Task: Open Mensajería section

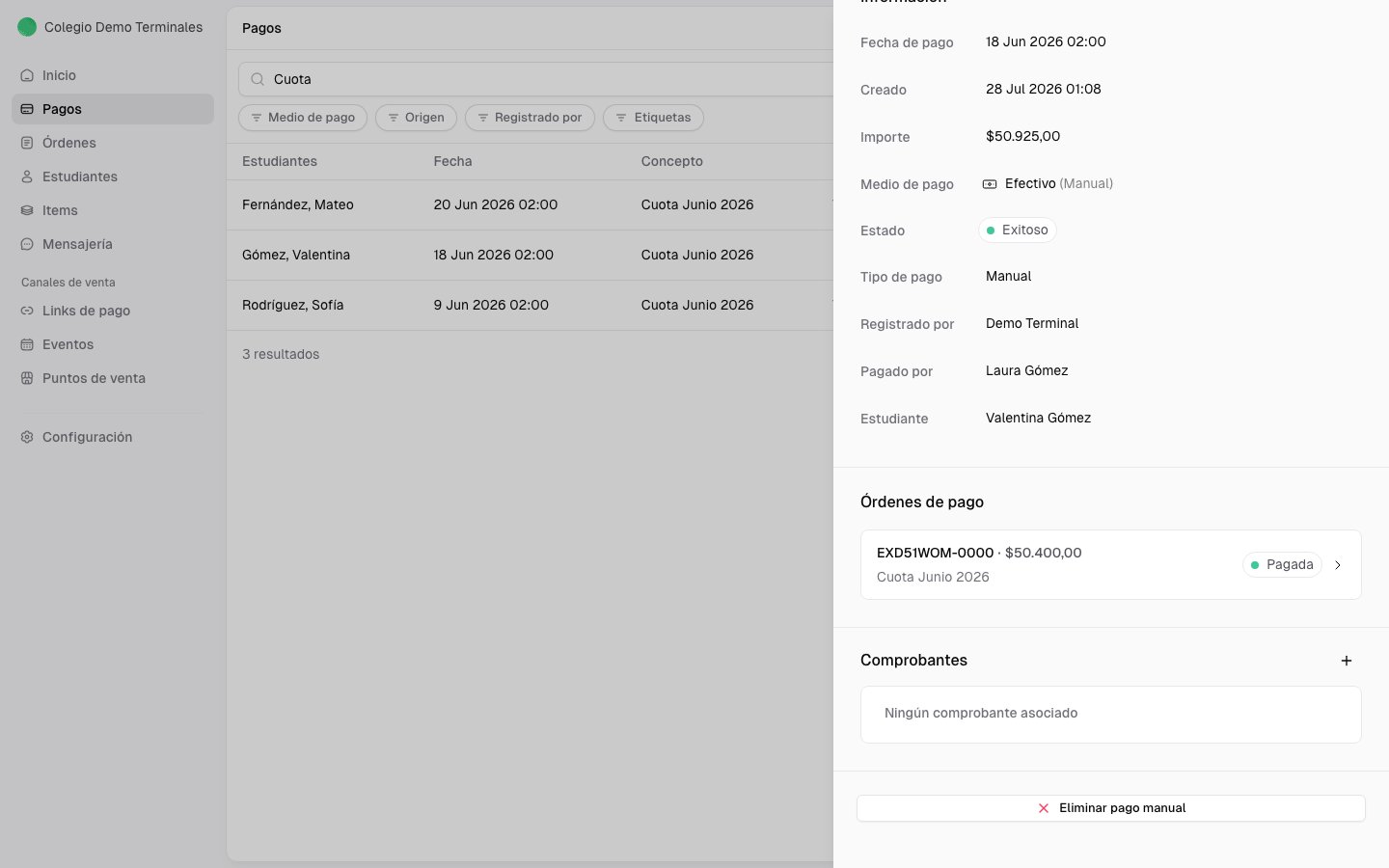Action: point(113,244)
